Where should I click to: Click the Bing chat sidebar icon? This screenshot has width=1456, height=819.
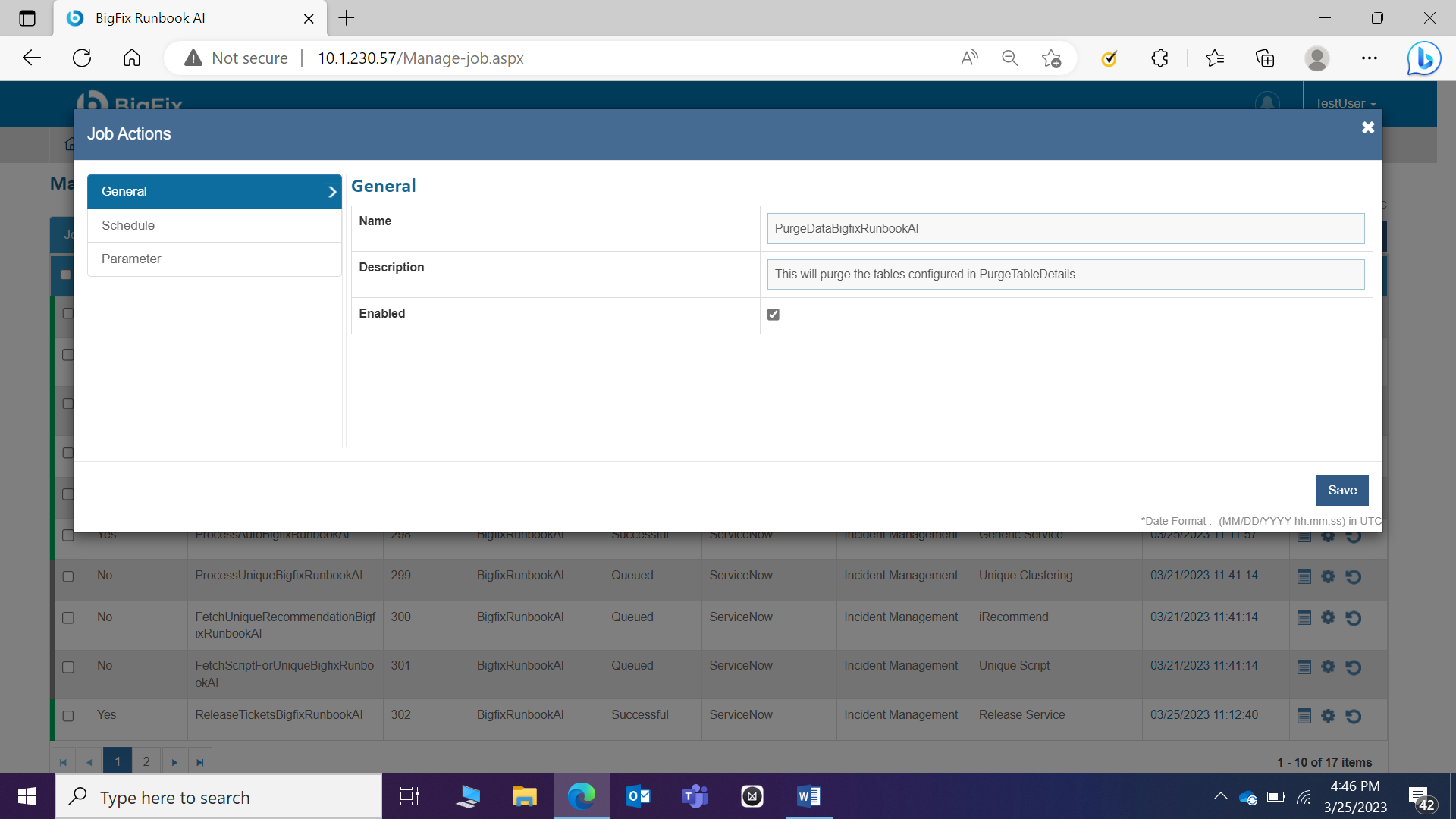(x=1423, y=58)
